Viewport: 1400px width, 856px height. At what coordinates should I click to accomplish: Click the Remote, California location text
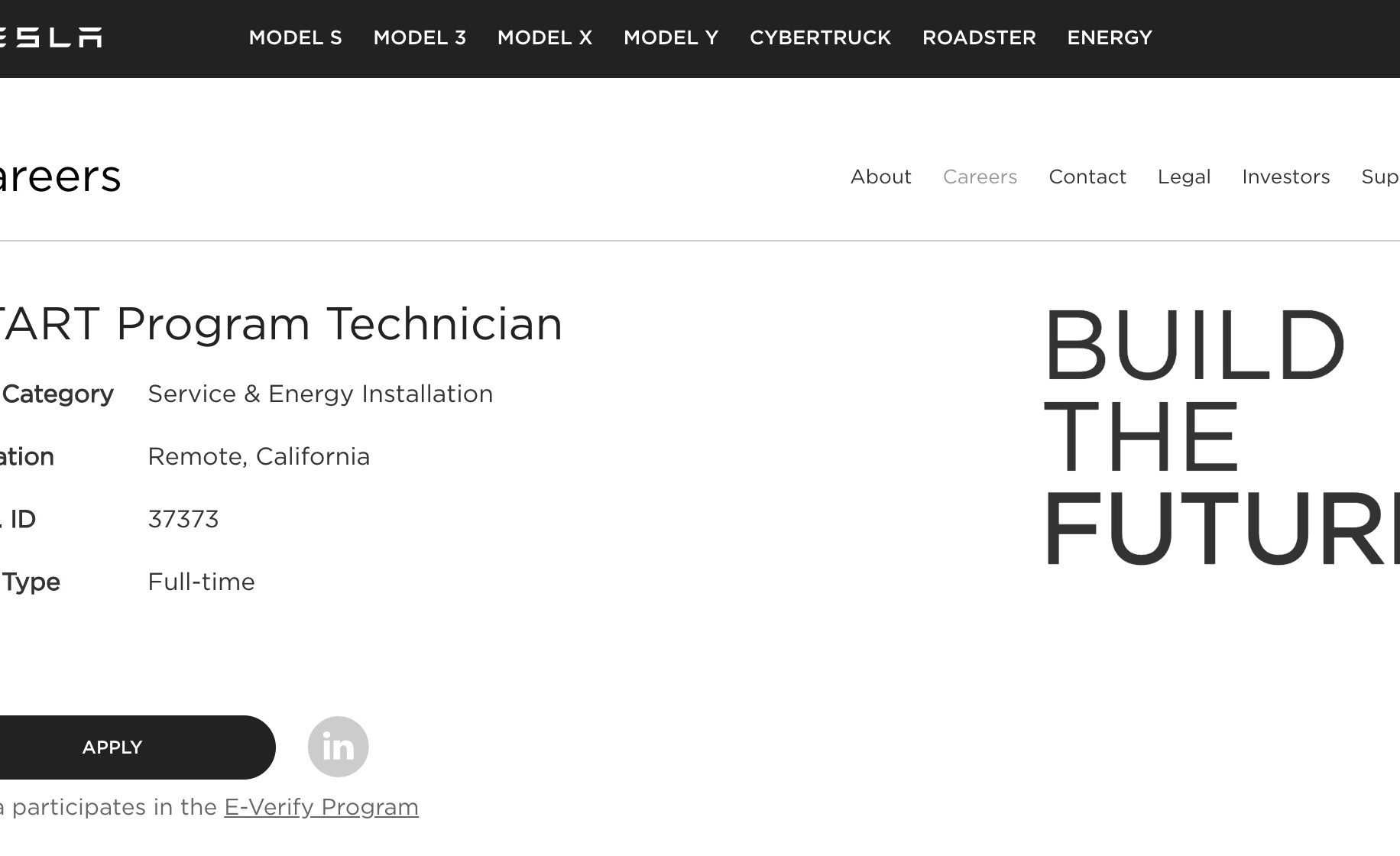[x=258, y=456]
